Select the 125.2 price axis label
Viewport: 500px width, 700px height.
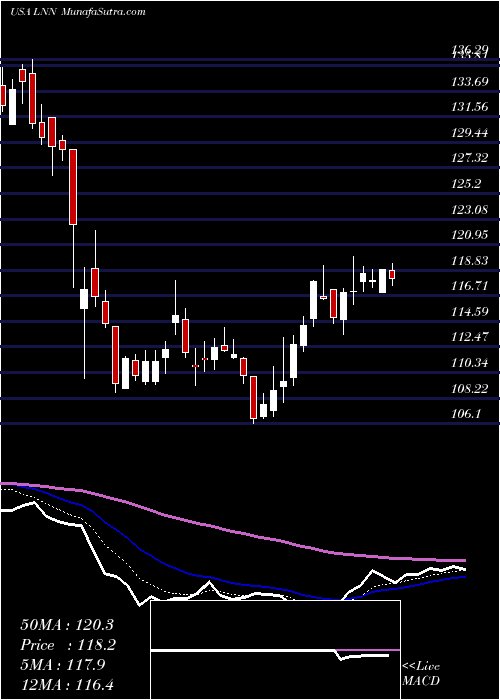click(467, 184)
